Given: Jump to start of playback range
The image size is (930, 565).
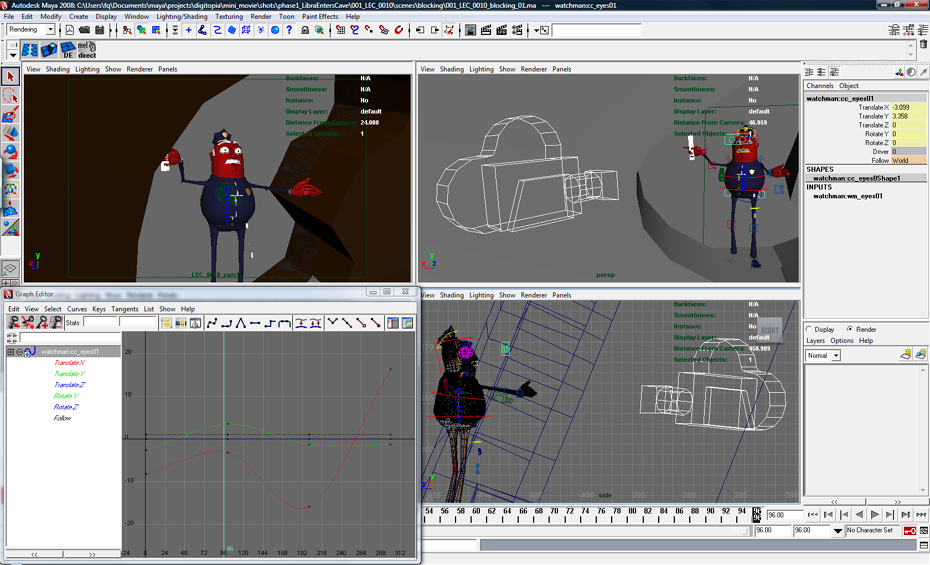Looking at the screenshot, I should (x=811, y=515).
